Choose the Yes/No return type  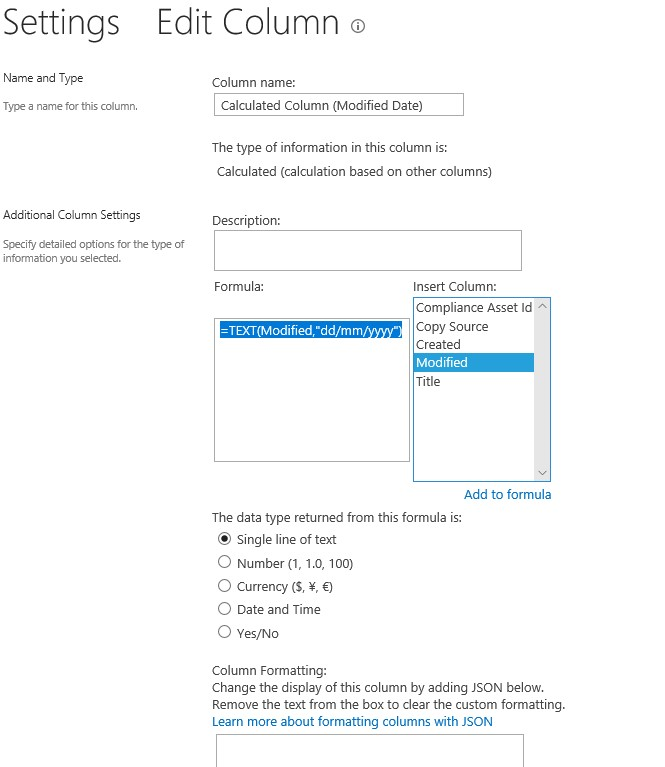[225, 632]
